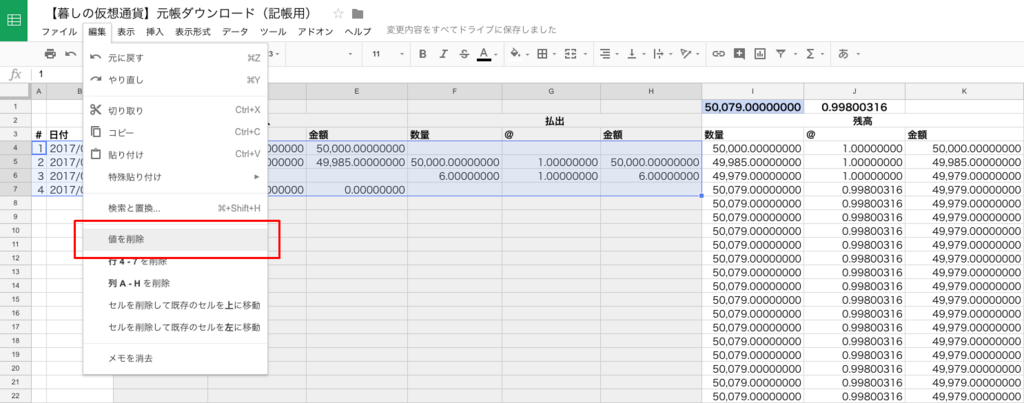
Task: Open the 表示 menu
Action: pos(127,31)
